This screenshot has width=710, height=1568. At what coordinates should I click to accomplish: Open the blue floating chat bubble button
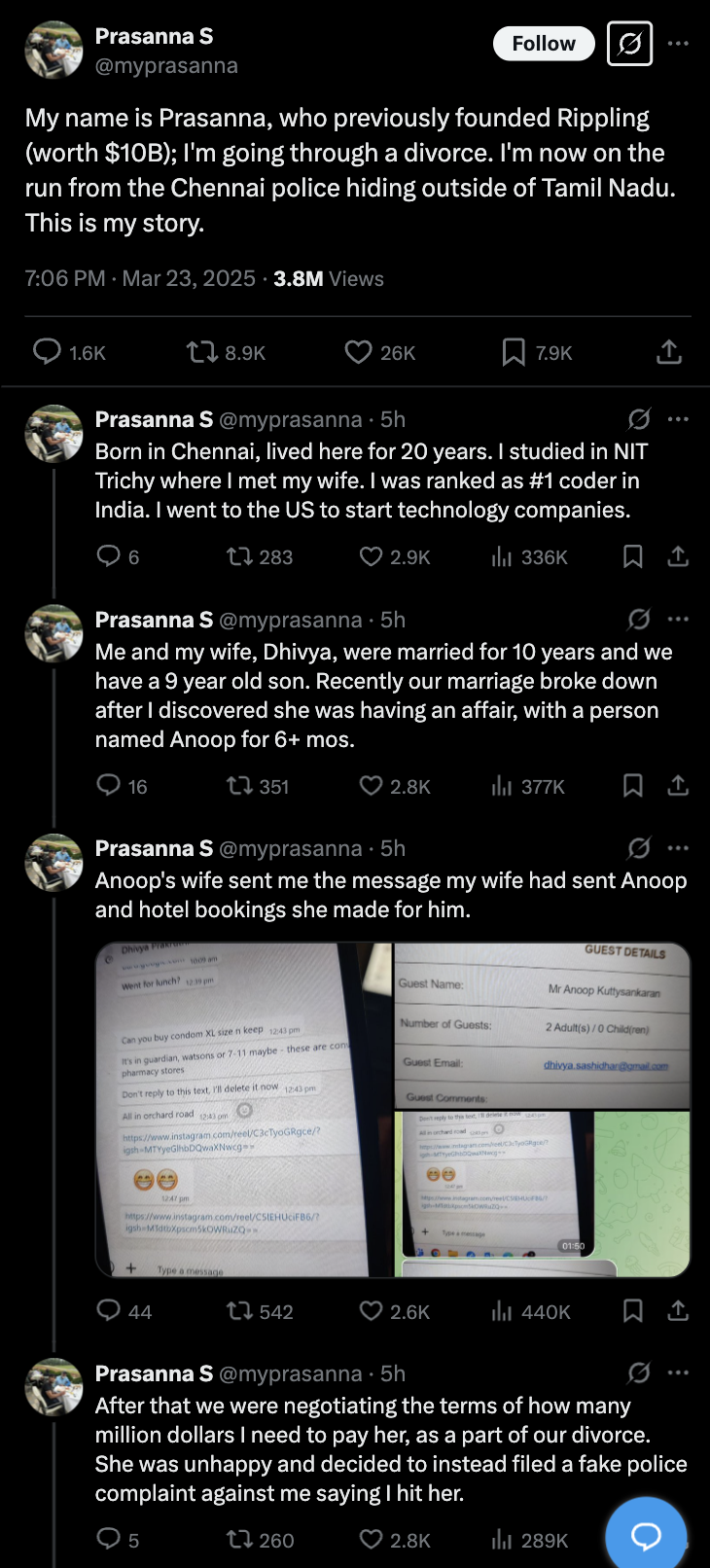(x=646, y=1535)
